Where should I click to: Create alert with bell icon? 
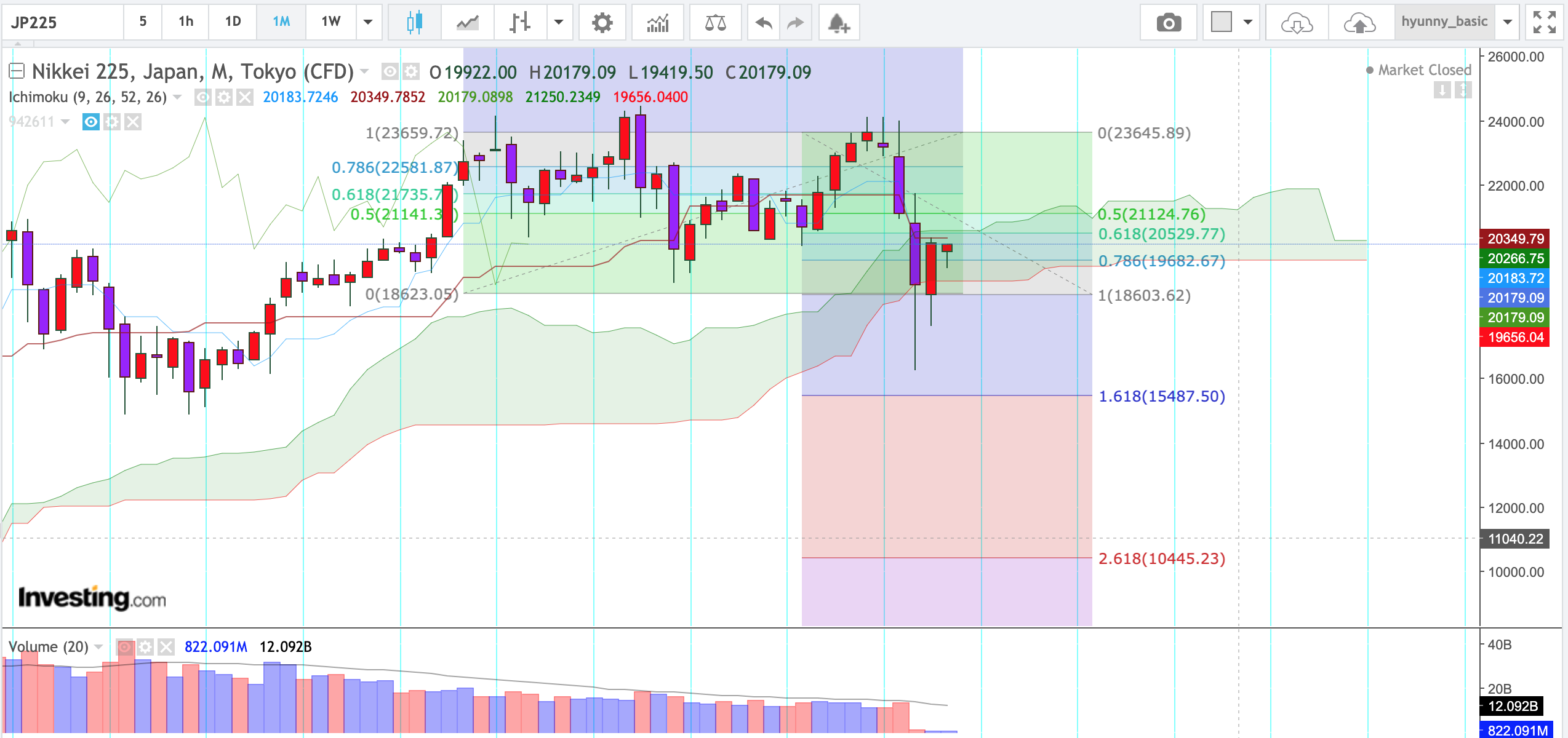click(838, 23)
